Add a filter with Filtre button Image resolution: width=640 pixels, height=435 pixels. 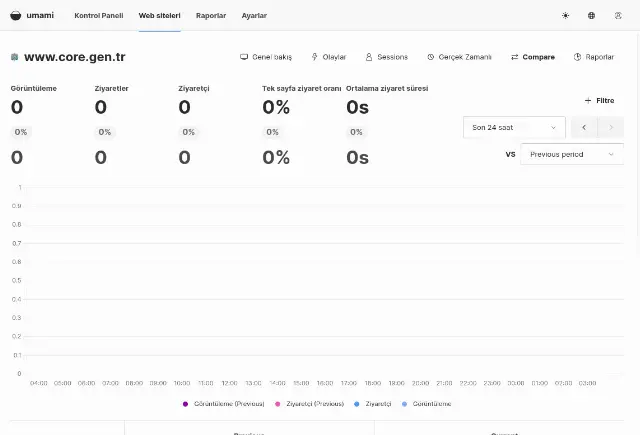click(599, 100)
